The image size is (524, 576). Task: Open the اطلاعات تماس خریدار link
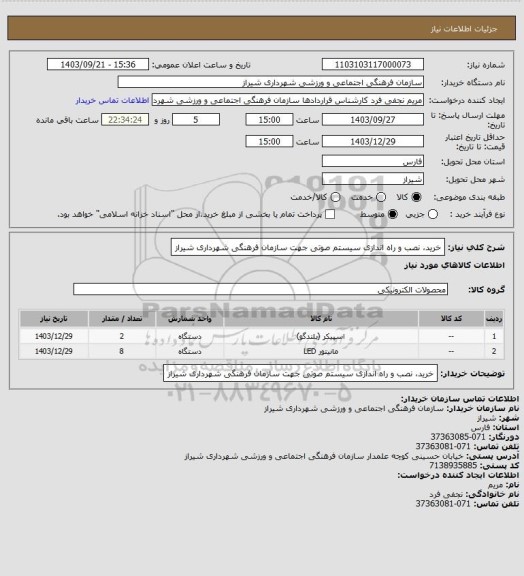pos(112,100)
